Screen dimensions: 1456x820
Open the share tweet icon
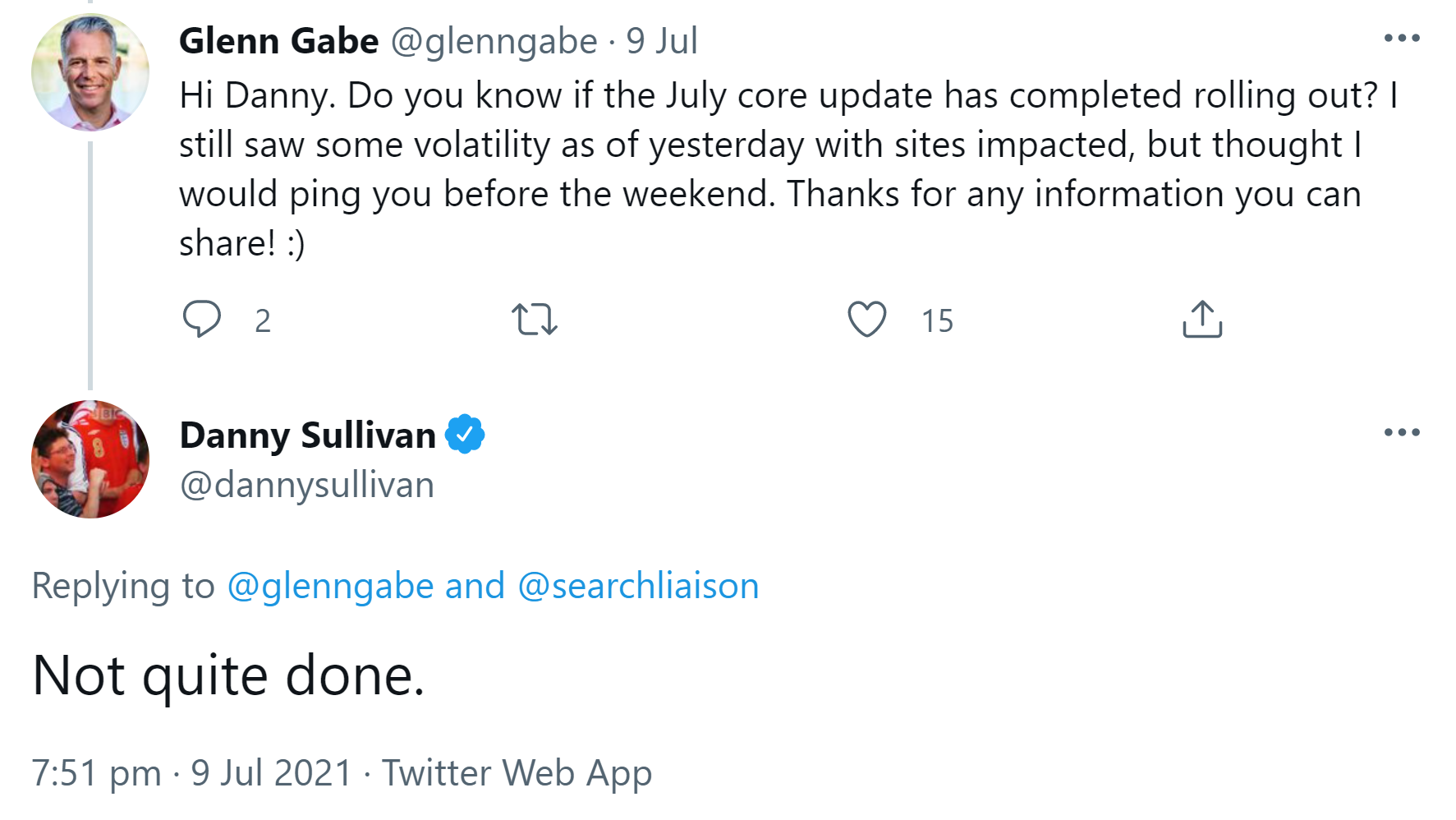tap(1202, 320)
